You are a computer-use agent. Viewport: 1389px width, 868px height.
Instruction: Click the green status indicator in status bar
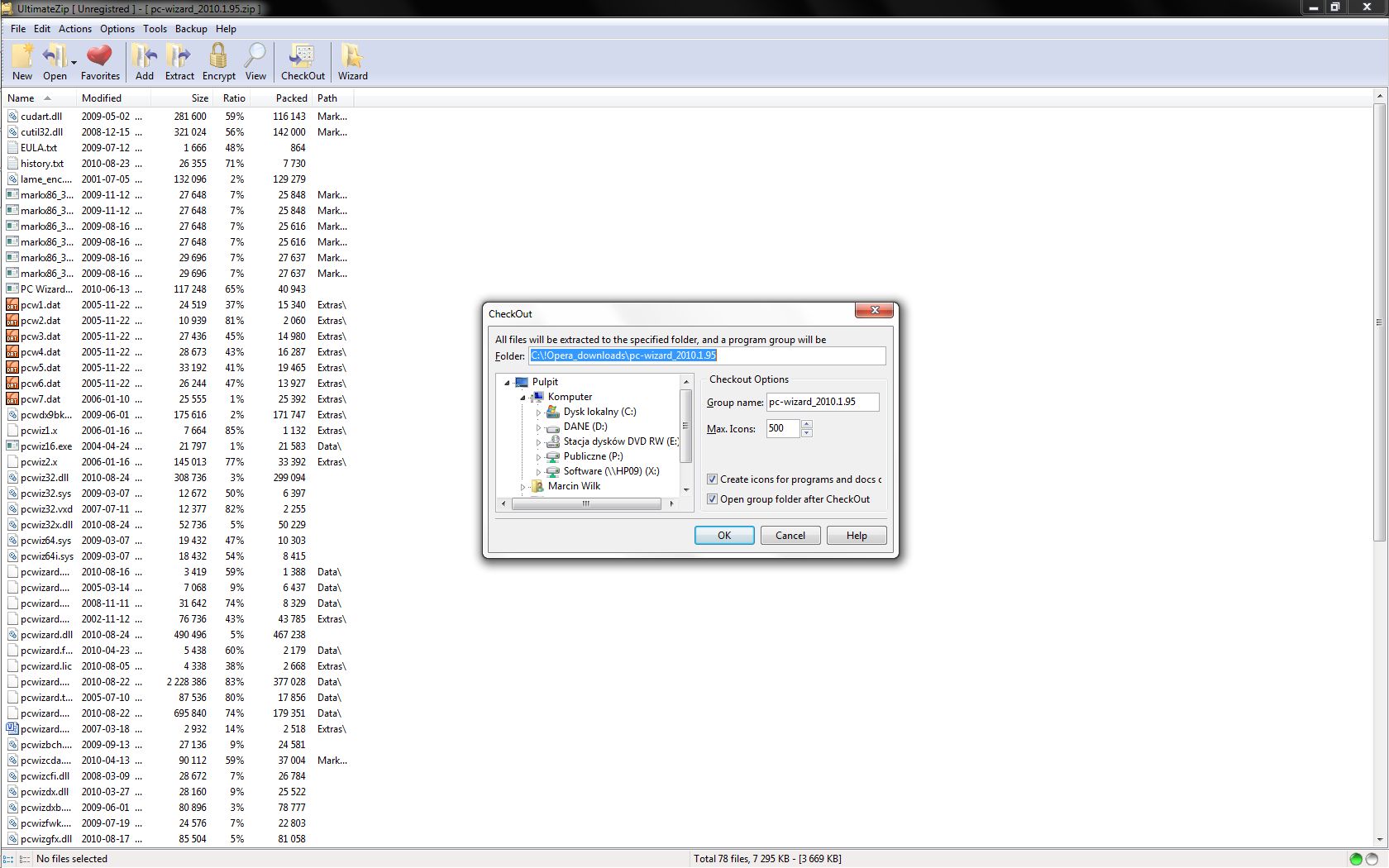(x=1356, y=859)
